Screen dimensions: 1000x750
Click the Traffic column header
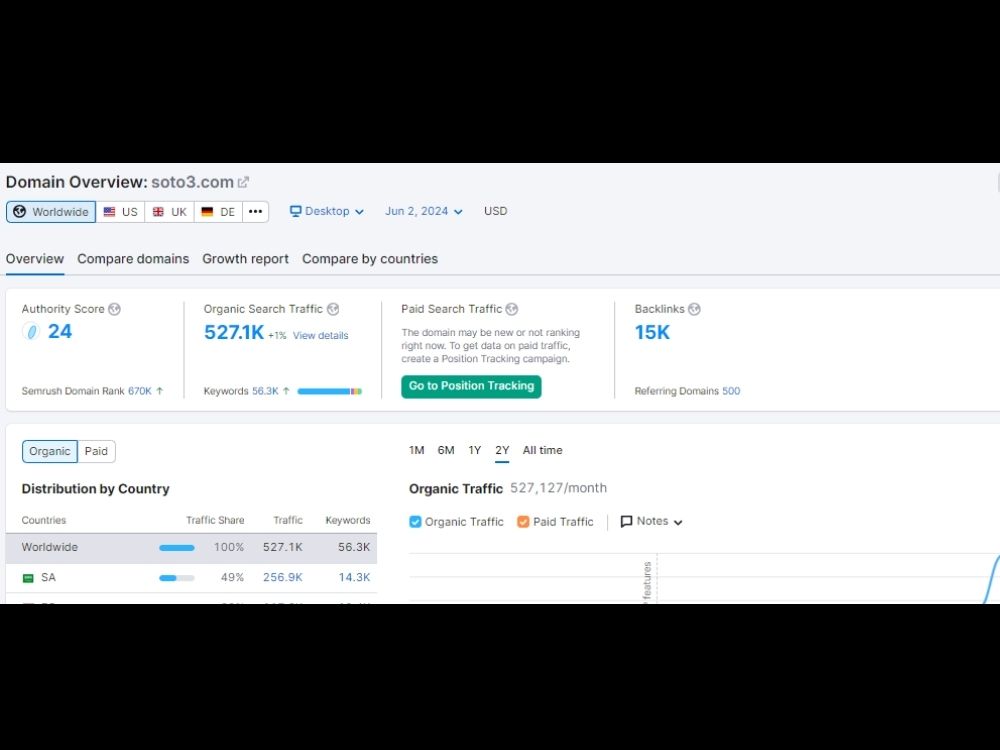pos(288,520)
